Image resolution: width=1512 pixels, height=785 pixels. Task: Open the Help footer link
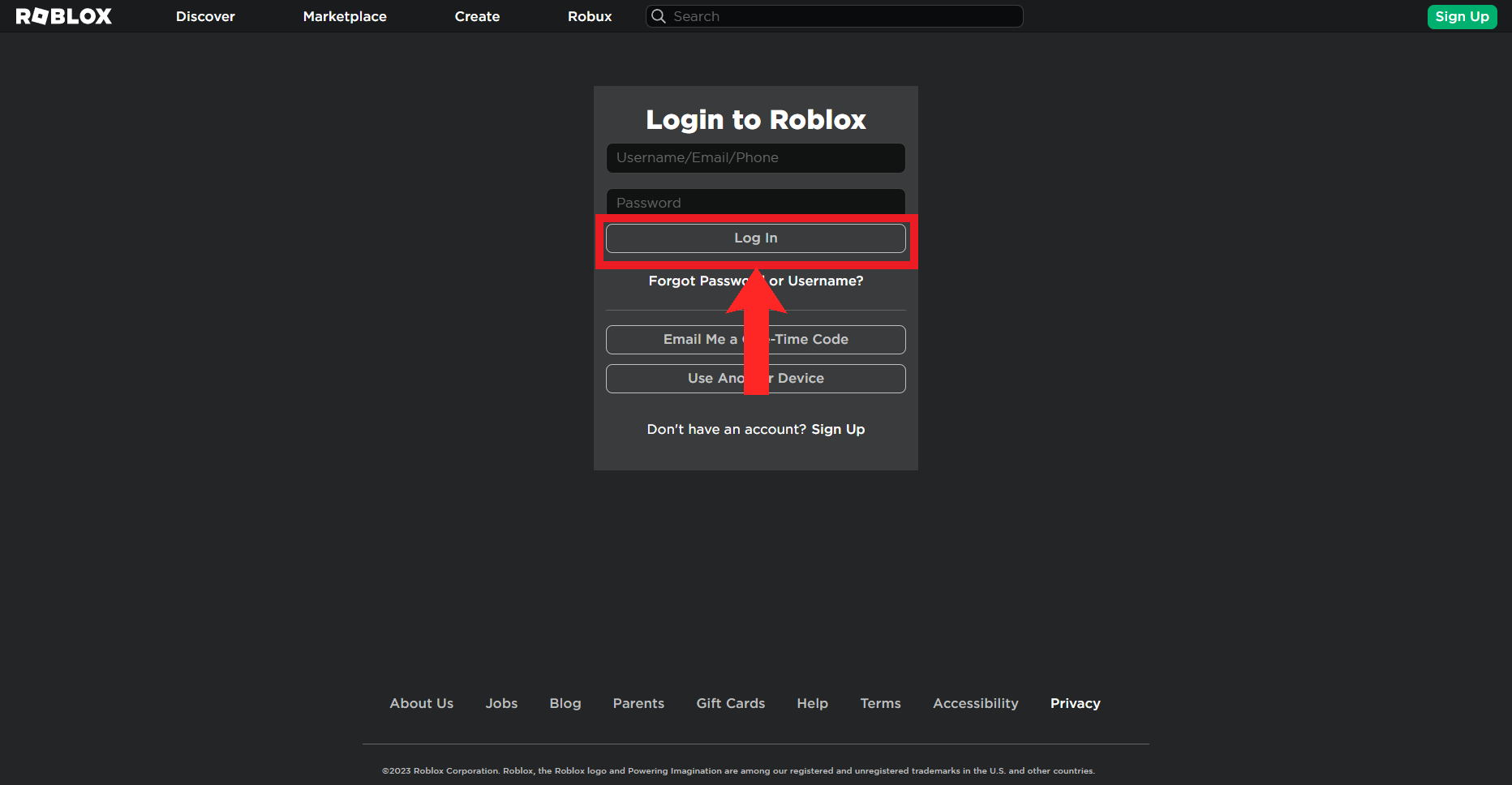813,704
